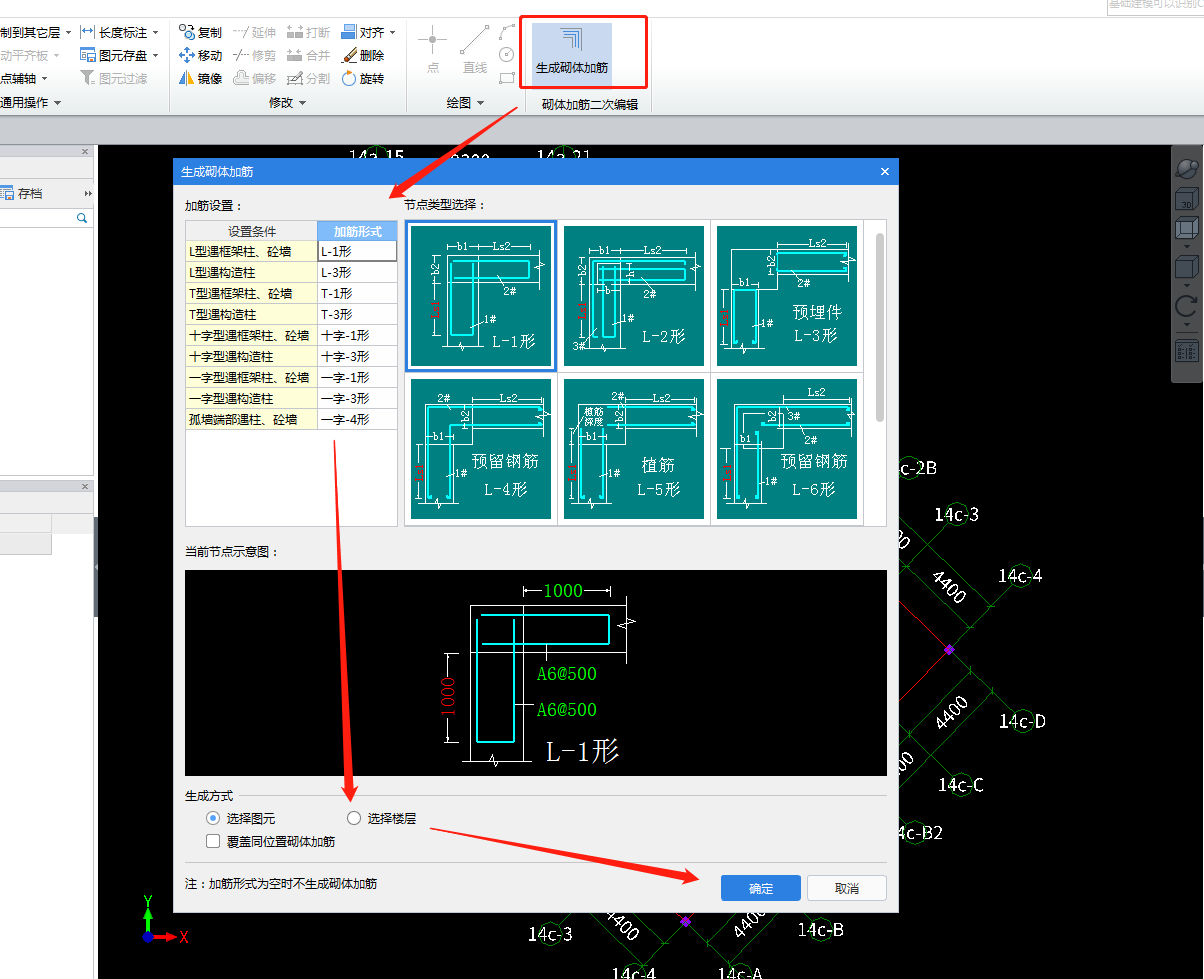This screenshot has width=1204, height=979.
Task: Click the node type list scrollbar
Action: (x=880, y=327)
